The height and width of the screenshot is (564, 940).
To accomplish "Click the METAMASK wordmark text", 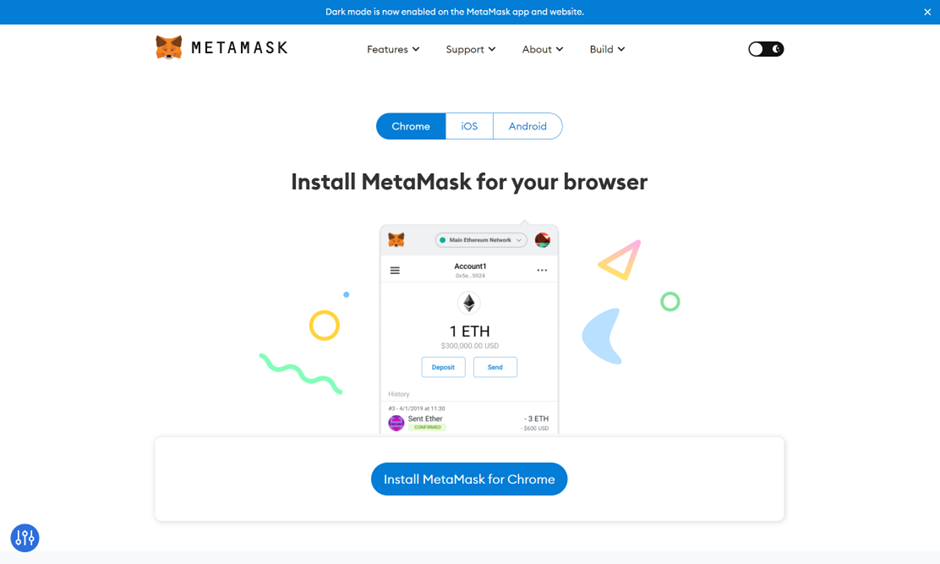I will coord(239,48).
